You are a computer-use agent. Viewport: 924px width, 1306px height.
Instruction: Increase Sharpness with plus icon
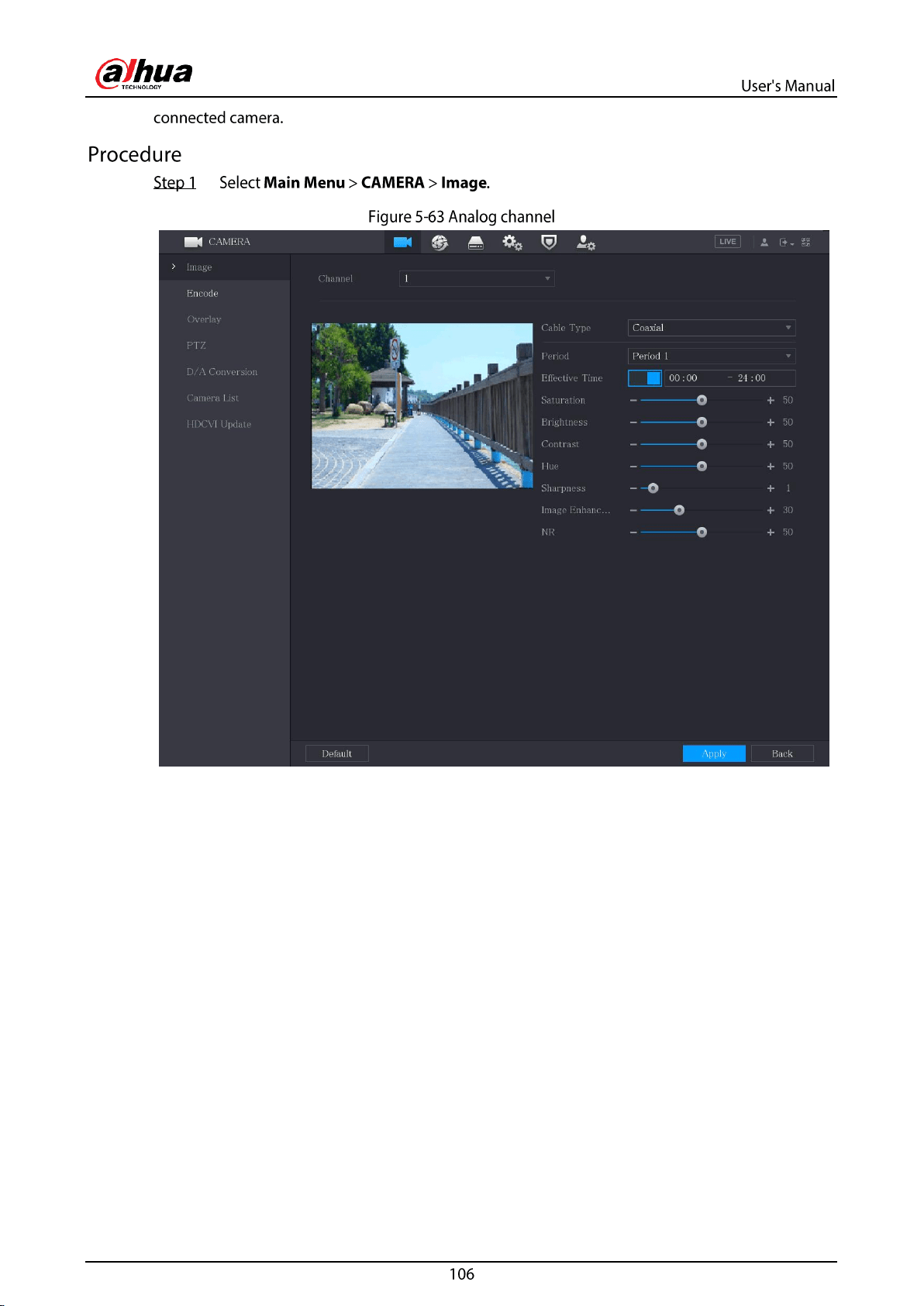pyautogui.click(x=771, y=488)
